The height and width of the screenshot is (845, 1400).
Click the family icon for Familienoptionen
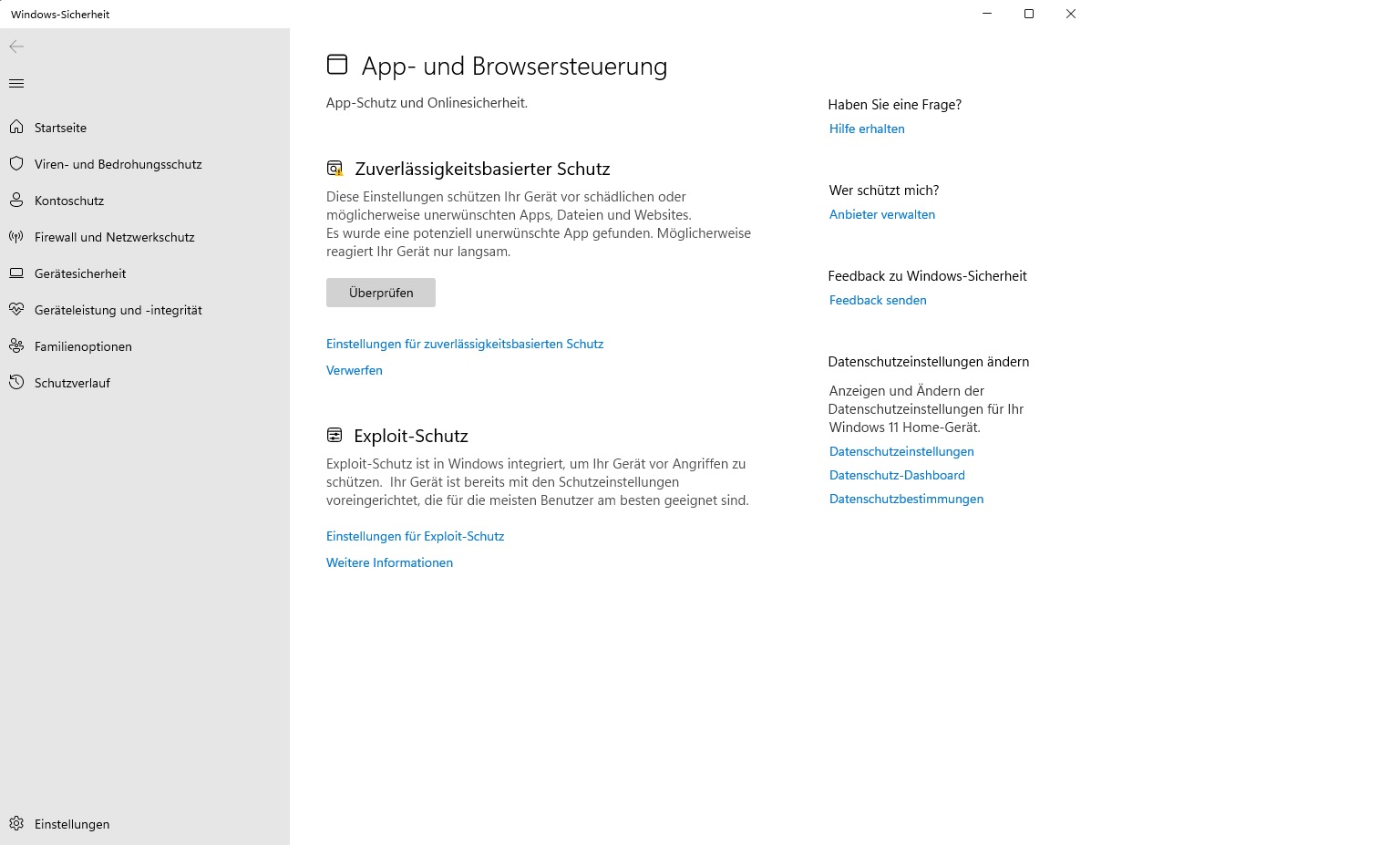[x=16, y=345]
